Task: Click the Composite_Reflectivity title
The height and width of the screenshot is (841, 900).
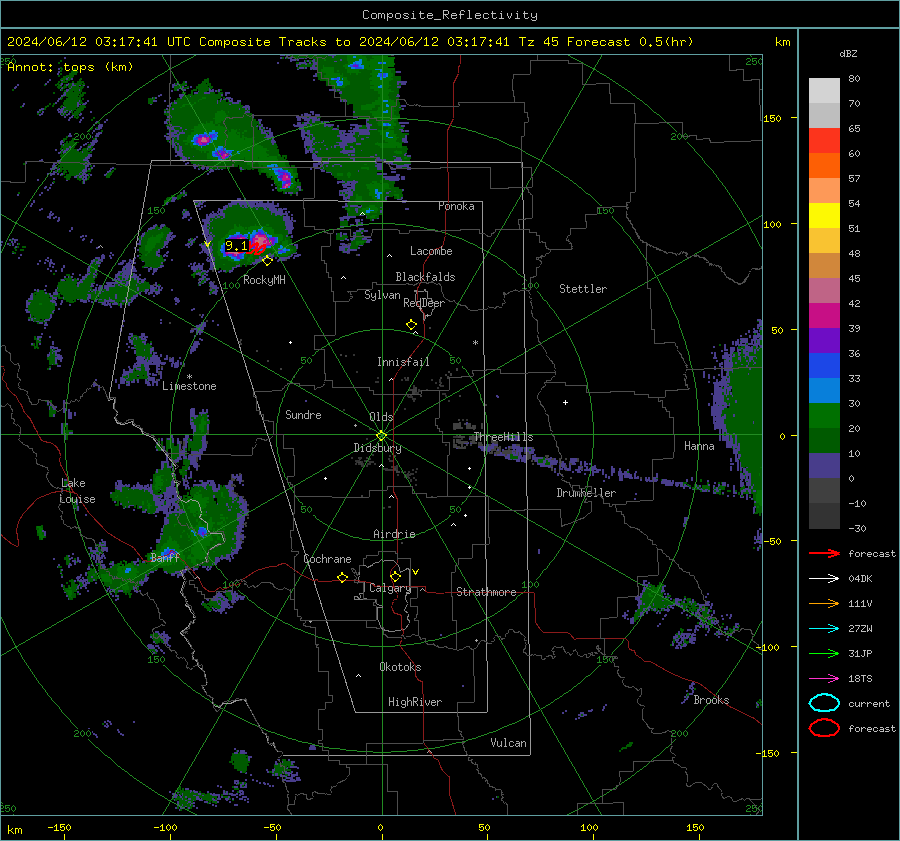Action: point(449,15)
